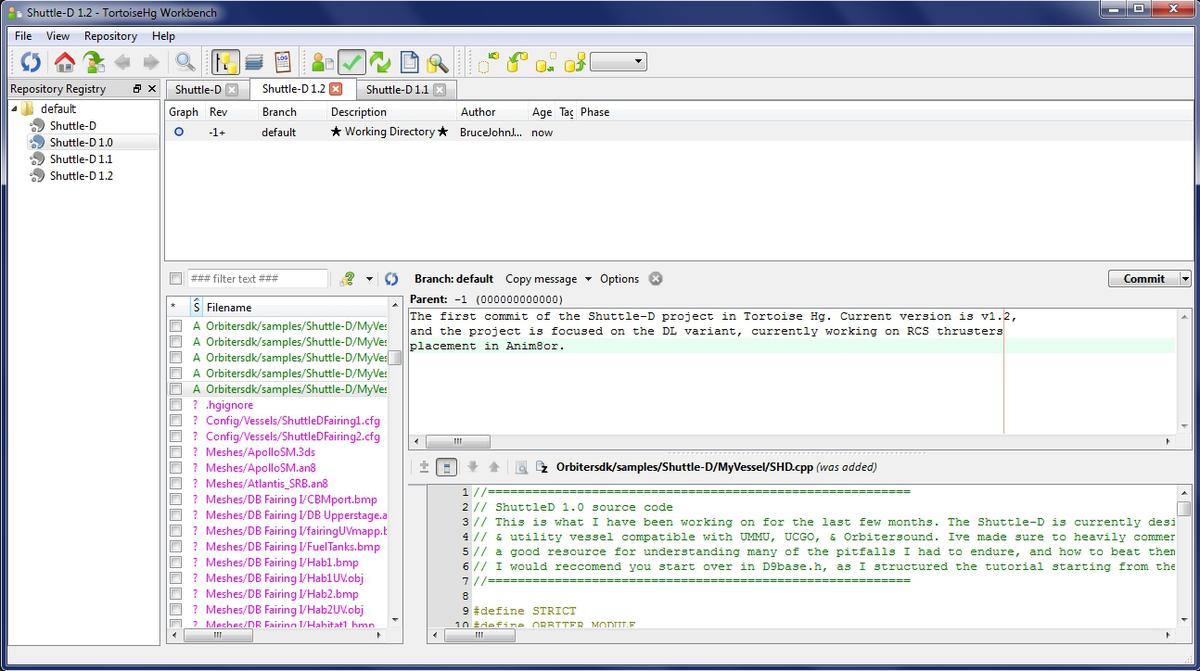Select Shuttle-D 1.0 in Repository Registry
The height and width of the screenshot is (671, 1200).
(x=80, y=142)
